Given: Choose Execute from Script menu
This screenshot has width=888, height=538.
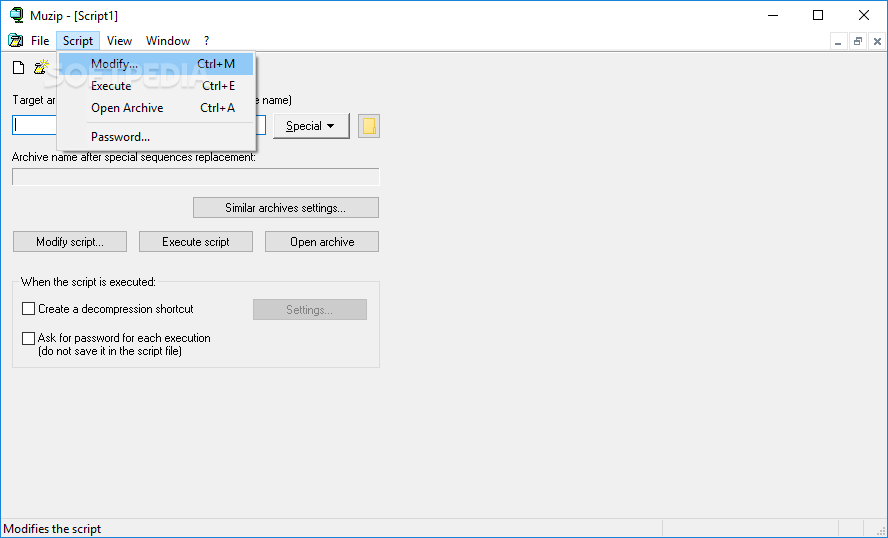Looking at the screenshot, I should coord(156,86).
